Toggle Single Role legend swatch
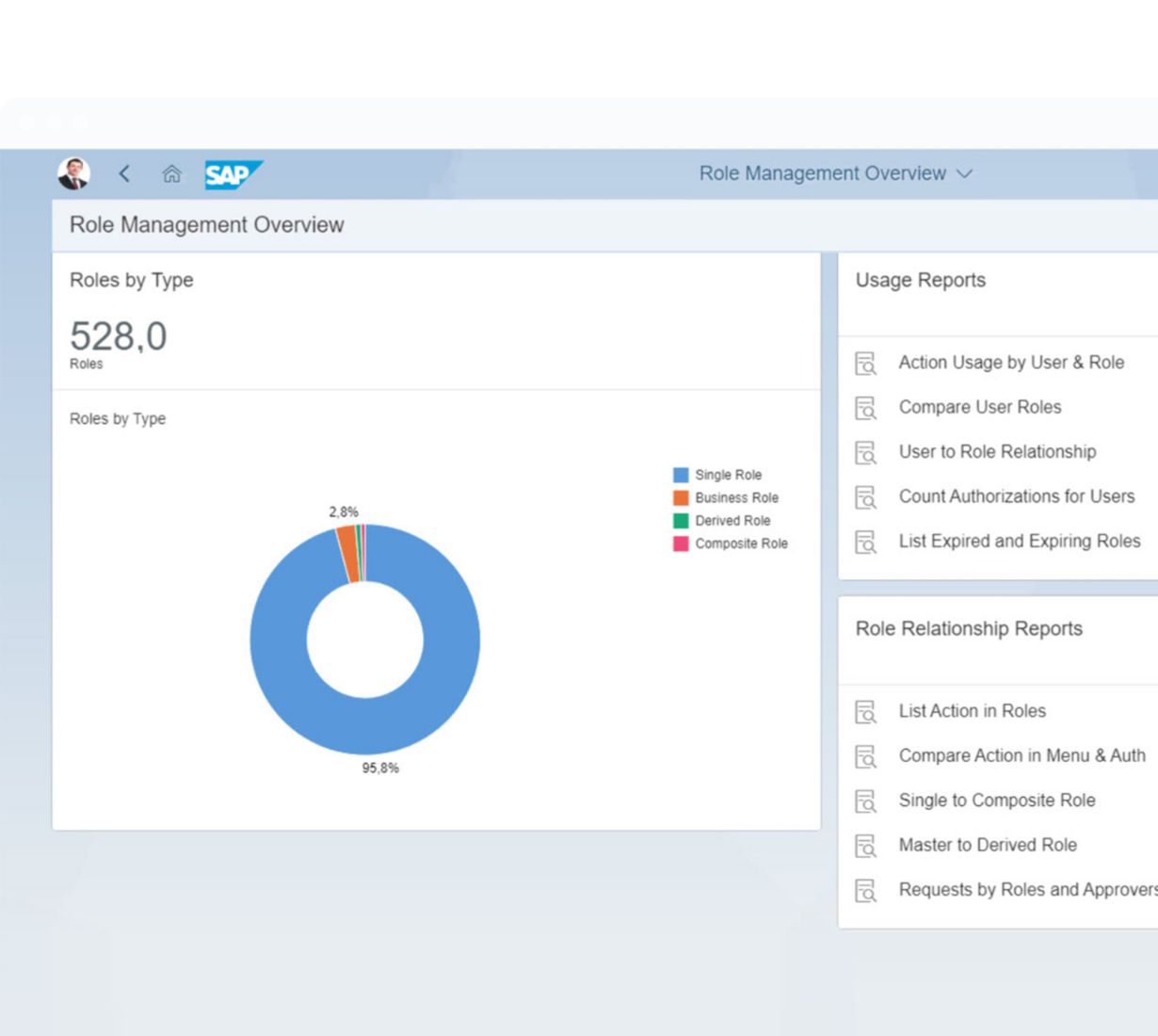 [681, 476]
